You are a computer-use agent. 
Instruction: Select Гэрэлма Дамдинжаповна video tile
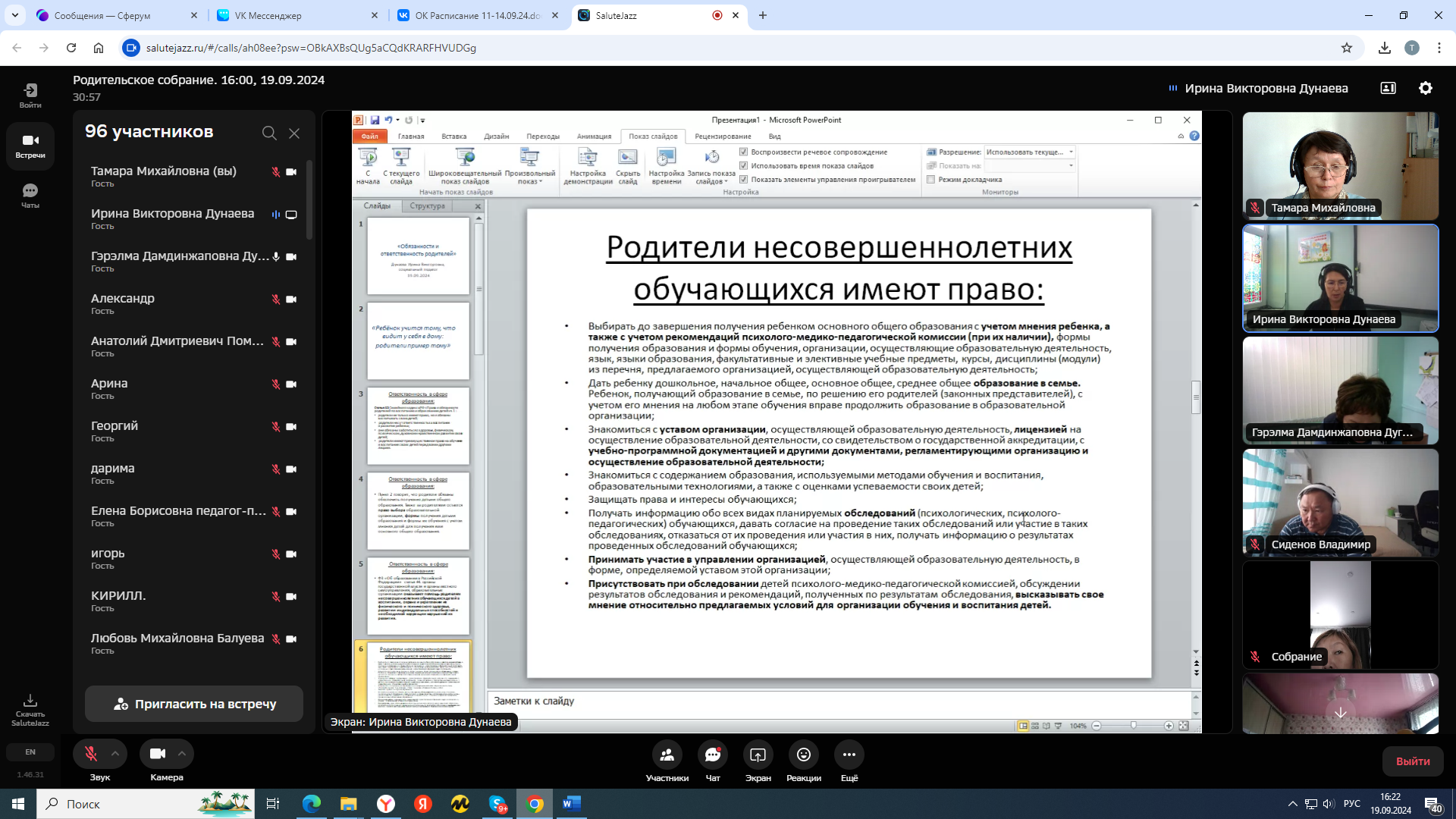point(1341,391)
